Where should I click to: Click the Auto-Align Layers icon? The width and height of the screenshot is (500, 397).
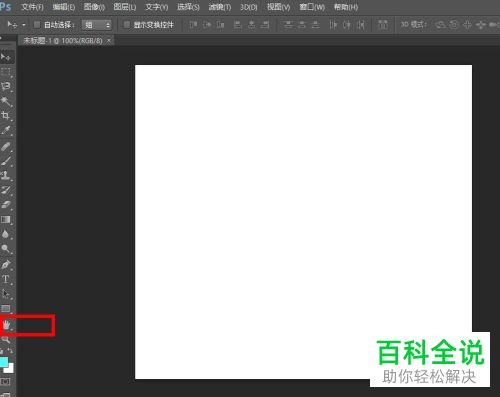pyautogui.click(x=383, y=25)
